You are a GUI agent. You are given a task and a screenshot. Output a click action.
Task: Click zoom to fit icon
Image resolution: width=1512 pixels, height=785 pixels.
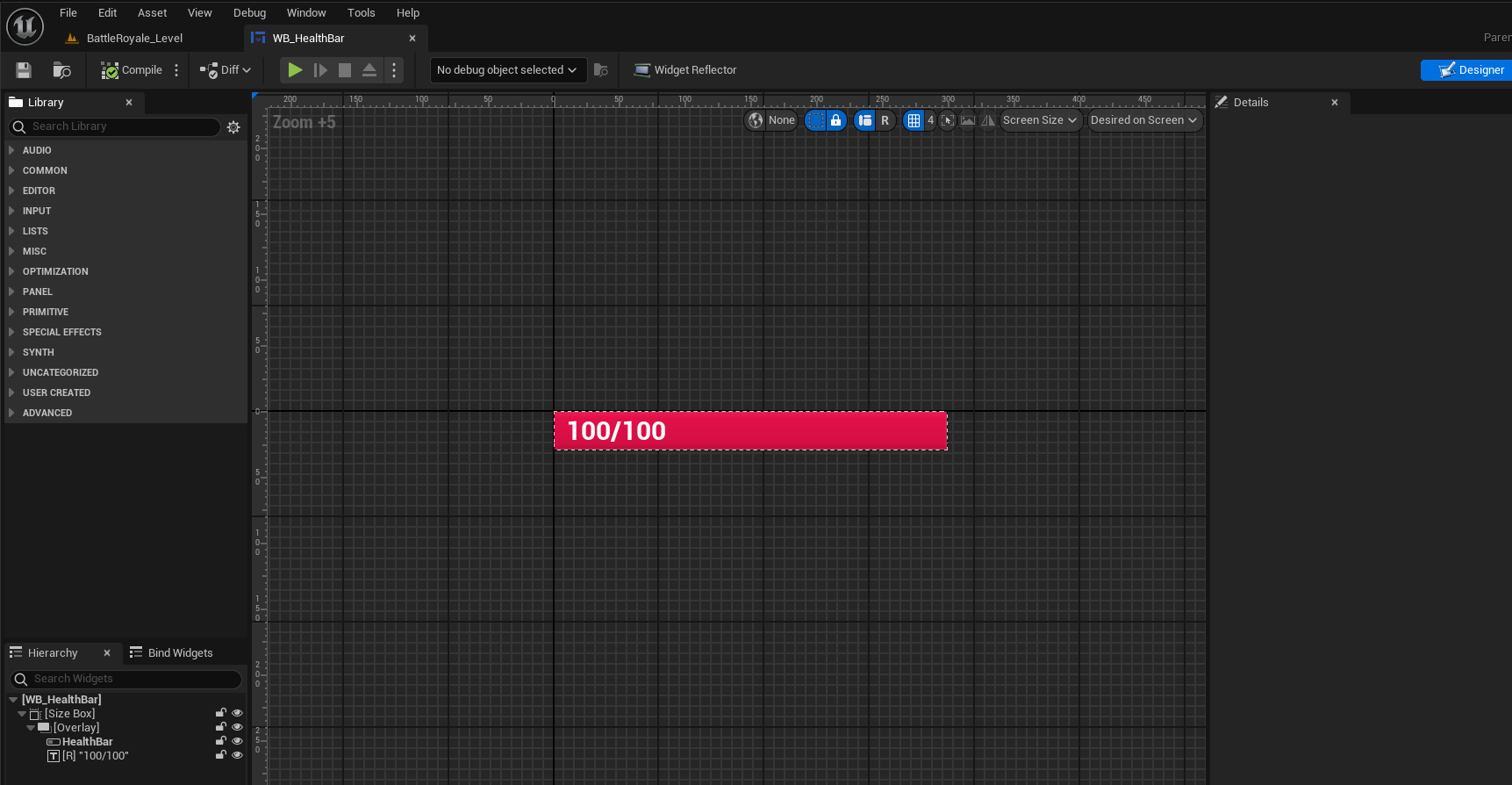948,121
